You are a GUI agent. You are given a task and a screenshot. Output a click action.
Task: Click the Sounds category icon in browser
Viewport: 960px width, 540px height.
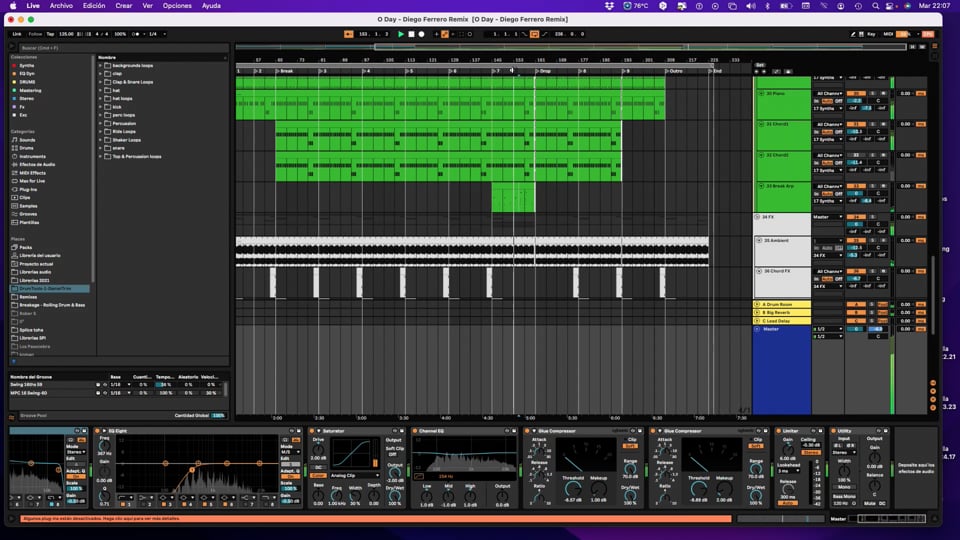tap(15, 140)
